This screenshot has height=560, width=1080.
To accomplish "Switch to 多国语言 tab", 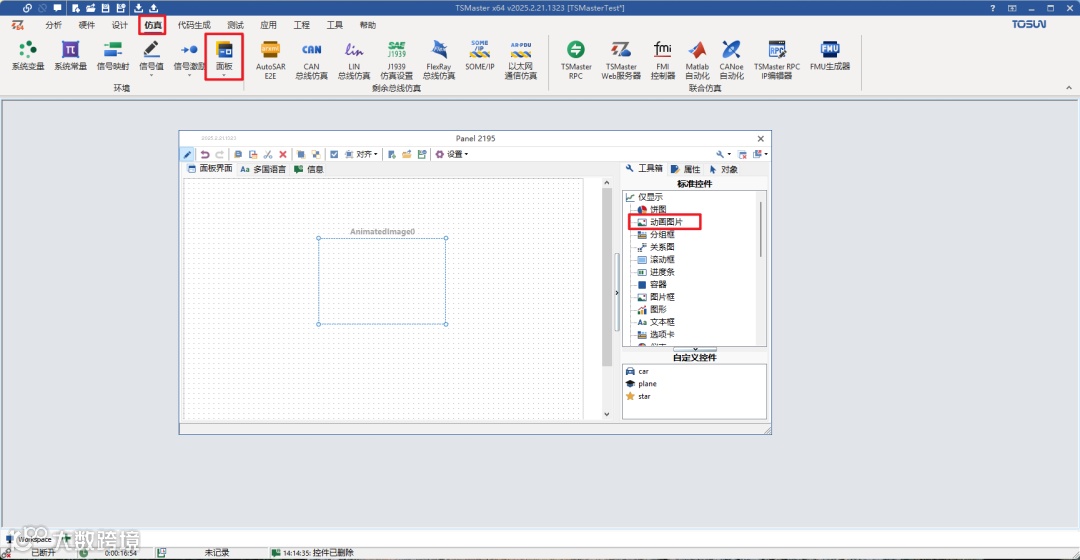I will [x=262, y=169].
